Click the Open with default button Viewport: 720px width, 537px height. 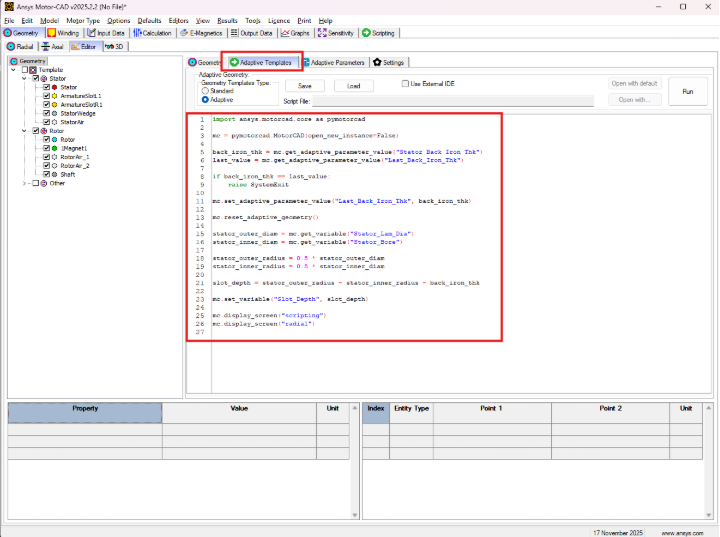pyautogui.click(x=635, y=84)
